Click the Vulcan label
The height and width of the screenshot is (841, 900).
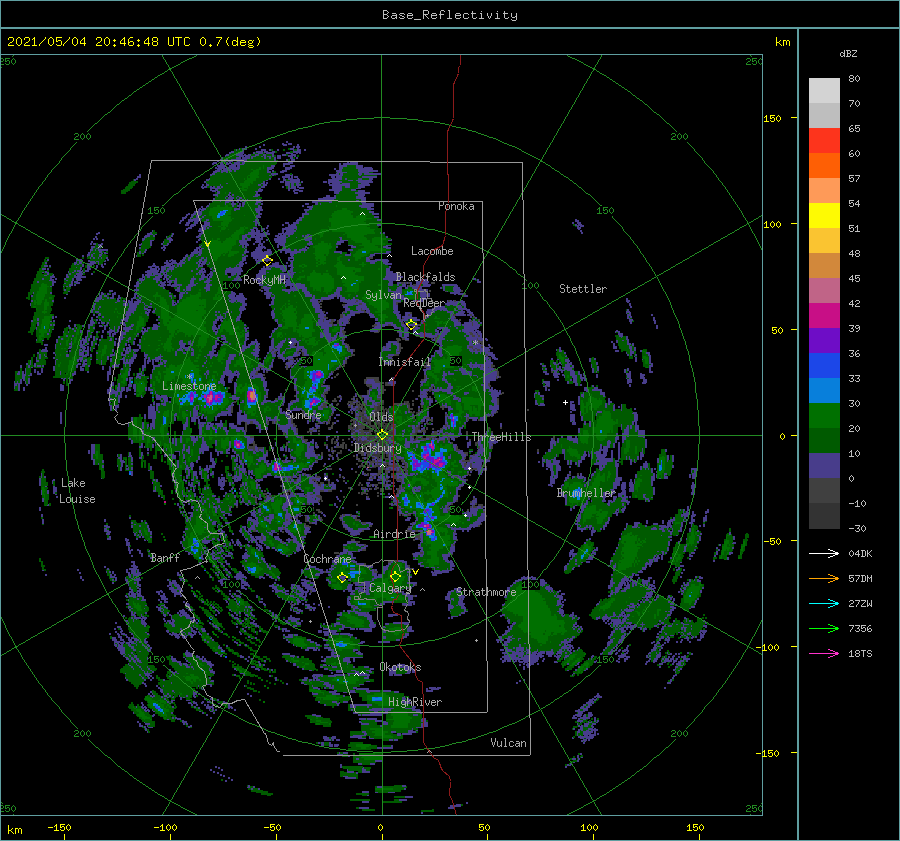(509, 743)
